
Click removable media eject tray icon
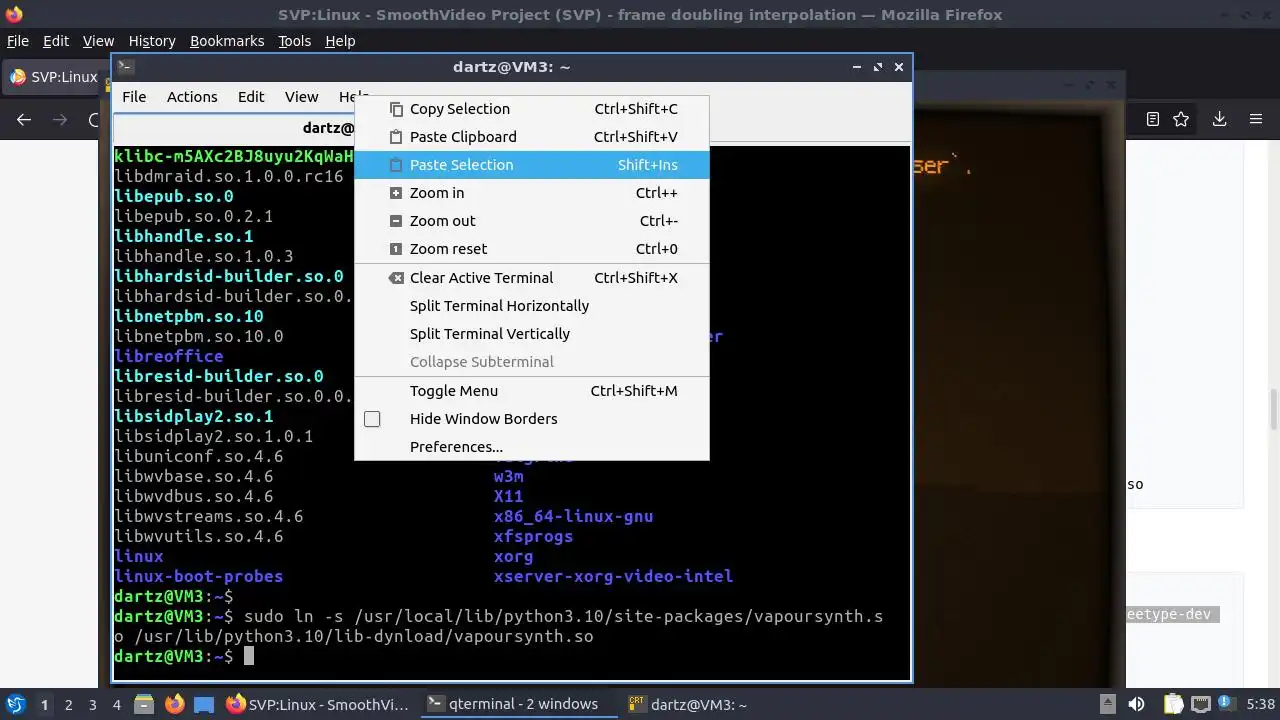pyautogui.click(x=1107, y=704)
